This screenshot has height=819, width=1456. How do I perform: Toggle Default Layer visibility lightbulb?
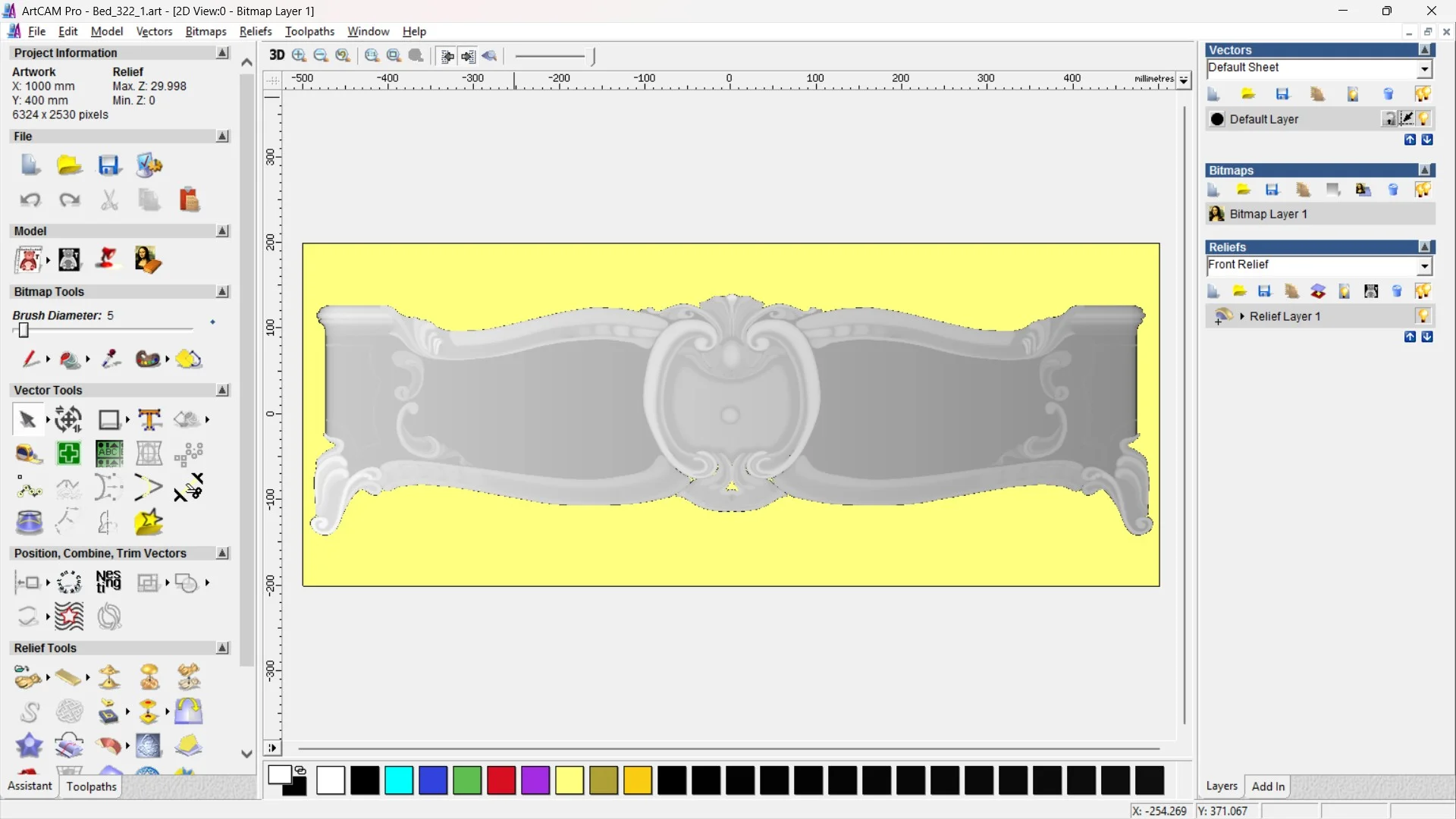[1424, 119]
